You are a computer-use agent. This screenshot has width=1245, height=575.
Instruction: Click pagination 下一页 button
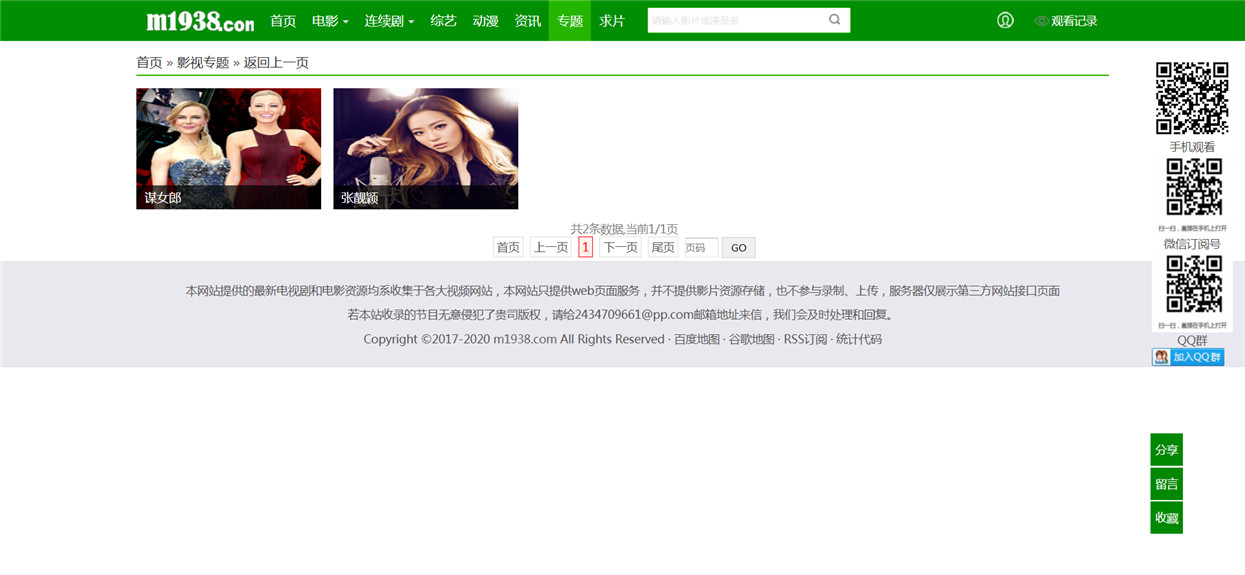(620, 247)
